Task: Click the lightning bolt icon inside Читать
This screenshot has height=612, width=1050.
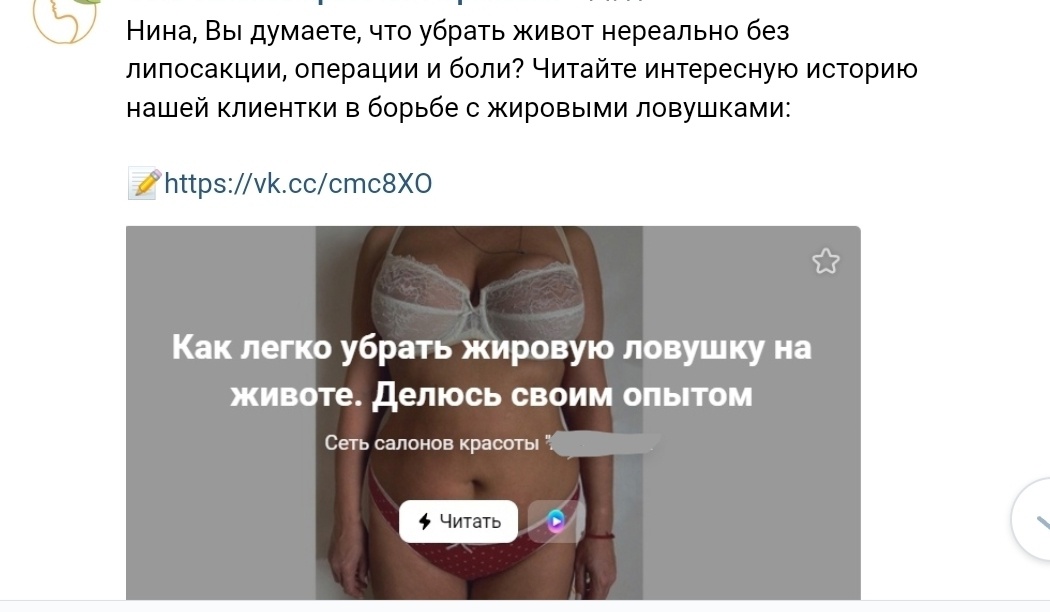Action: pos(425,521)
